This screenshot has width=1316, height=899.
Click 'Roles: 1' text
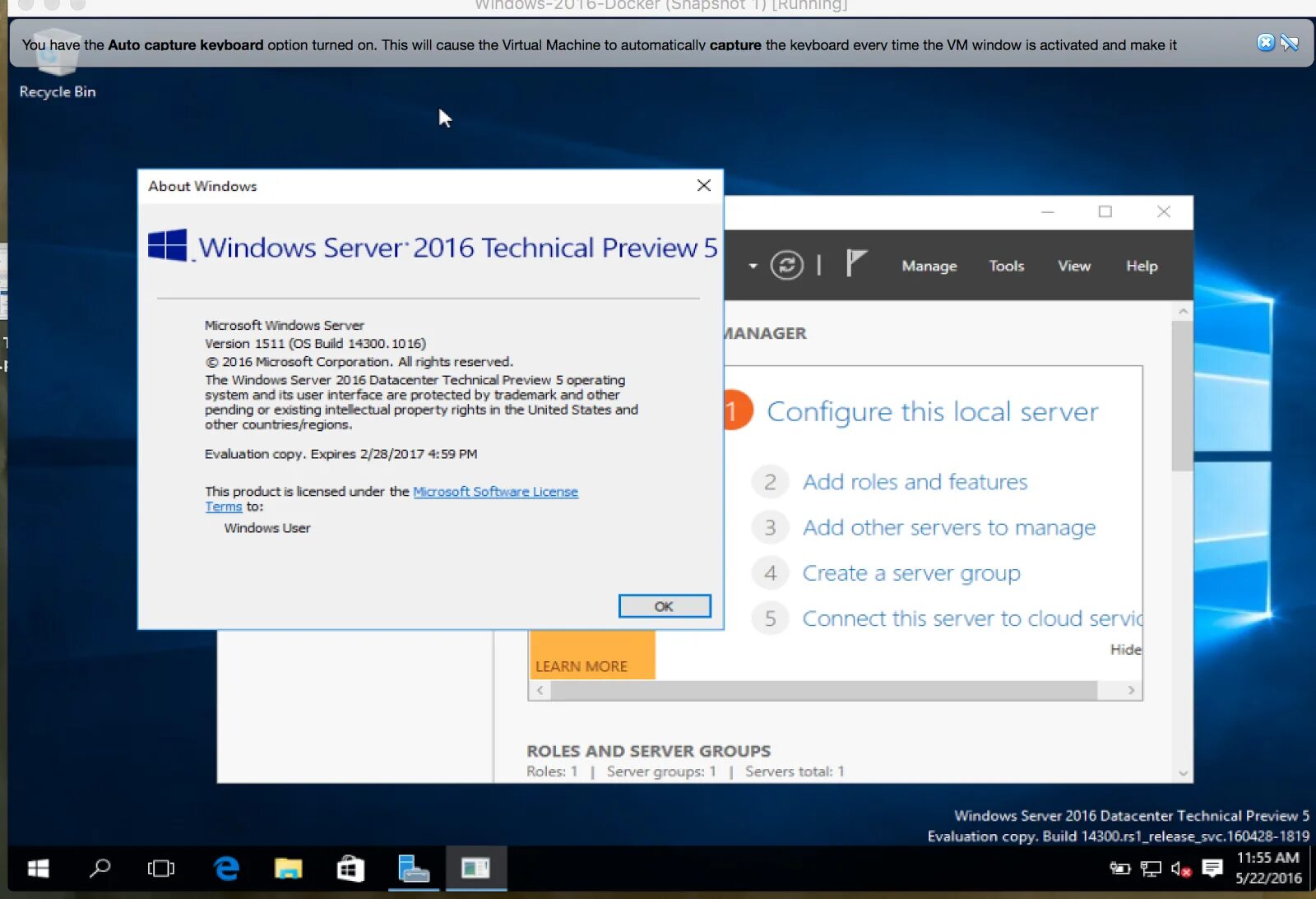552,772
